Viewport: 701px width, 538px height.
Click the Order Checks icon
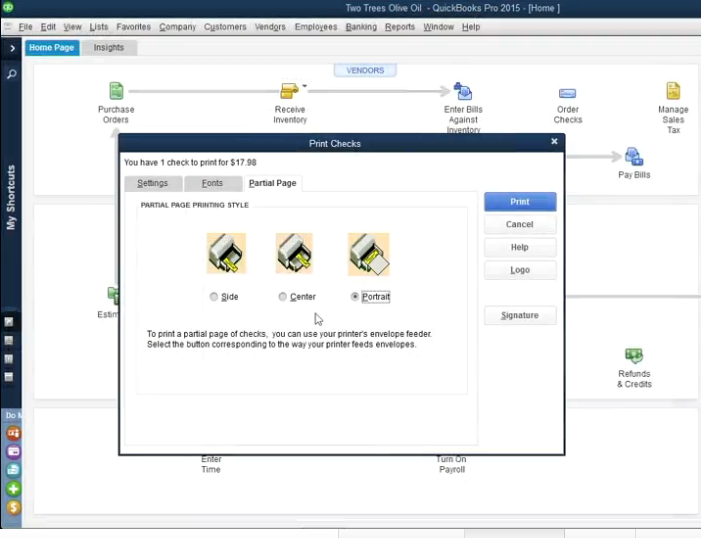(x=567, y=93)
